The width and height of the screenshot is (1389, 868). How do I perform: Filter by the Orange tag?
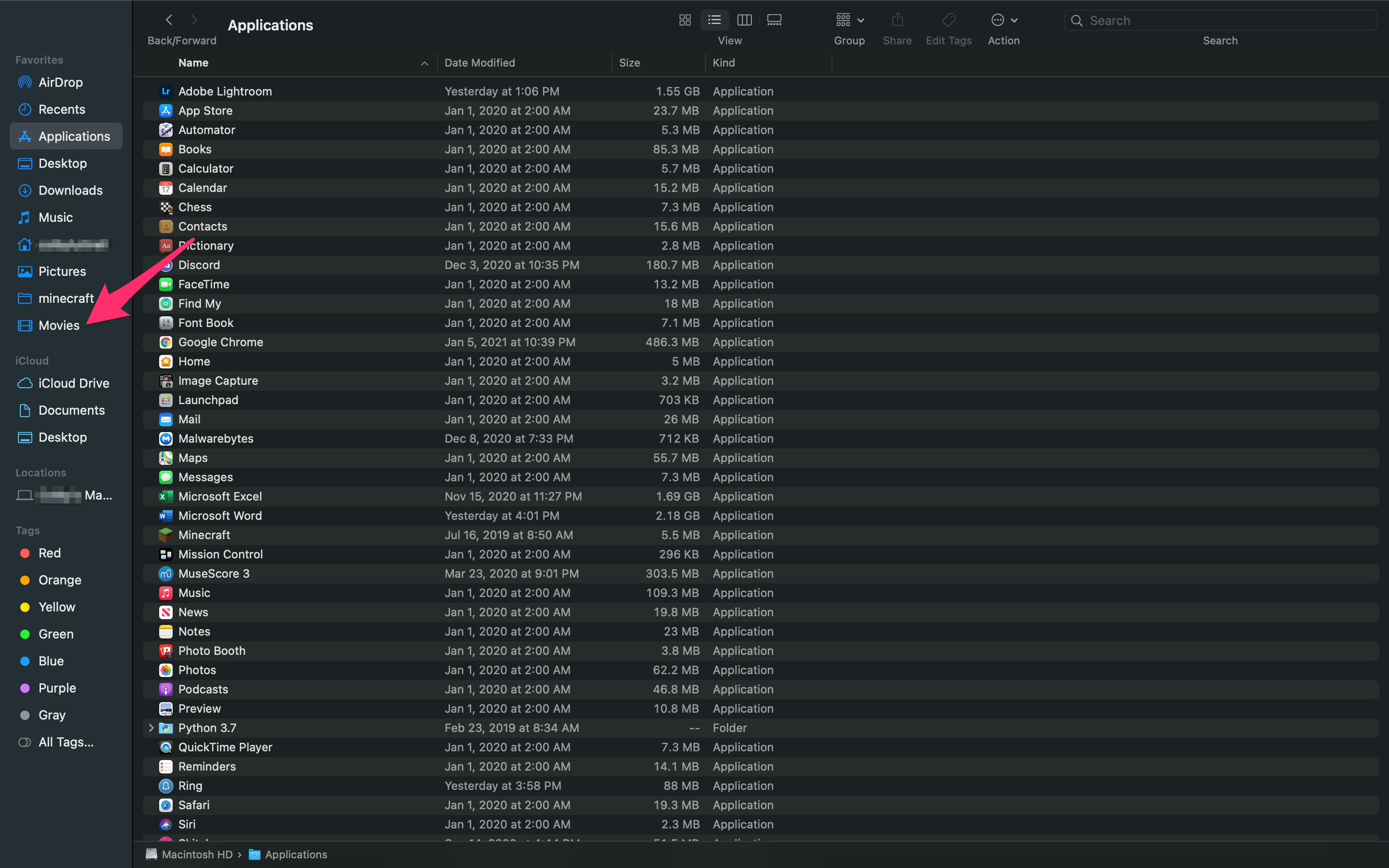[x=66, y=580]
